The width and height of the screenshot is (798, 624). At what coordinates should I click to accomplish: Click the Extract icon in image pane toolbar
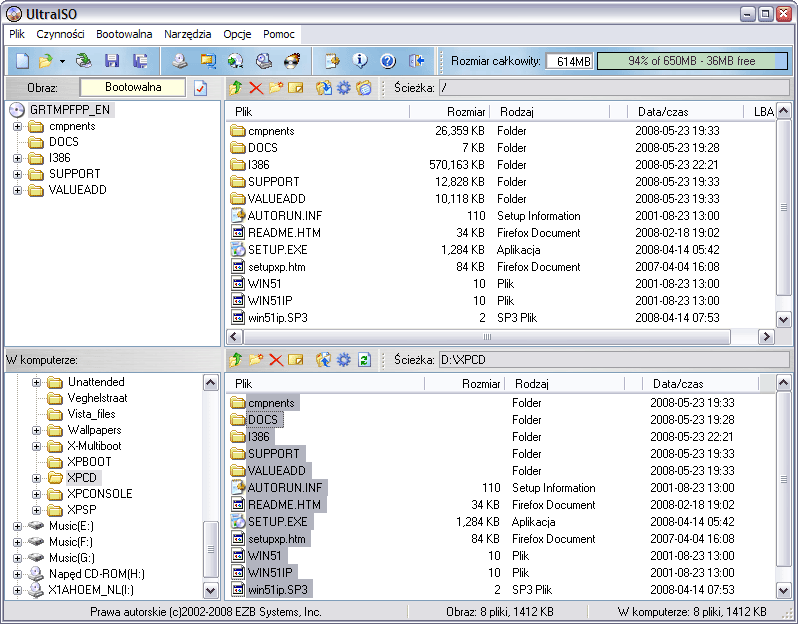click(324, 88)
